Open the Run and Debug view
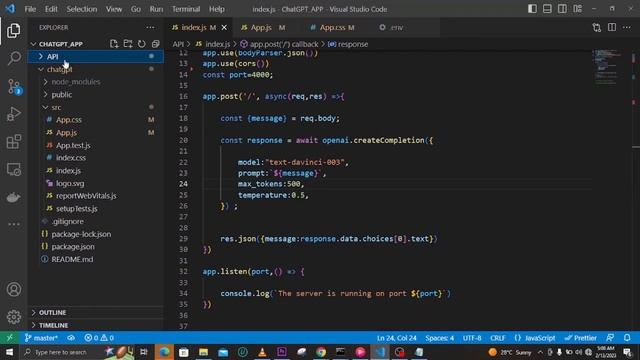640x360 pixels. 14,114
